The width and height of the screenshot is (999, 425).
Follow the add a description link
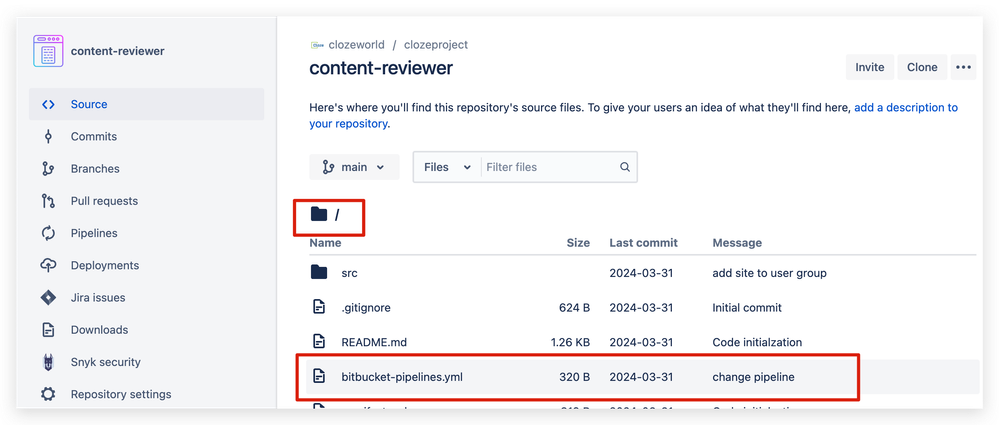906,108
